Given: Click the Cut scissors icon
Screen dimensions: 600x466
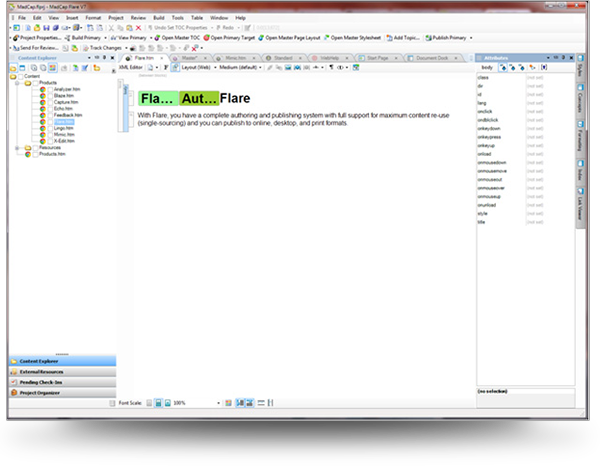Looking at the screenshot, I should click(x=111, y=28).
